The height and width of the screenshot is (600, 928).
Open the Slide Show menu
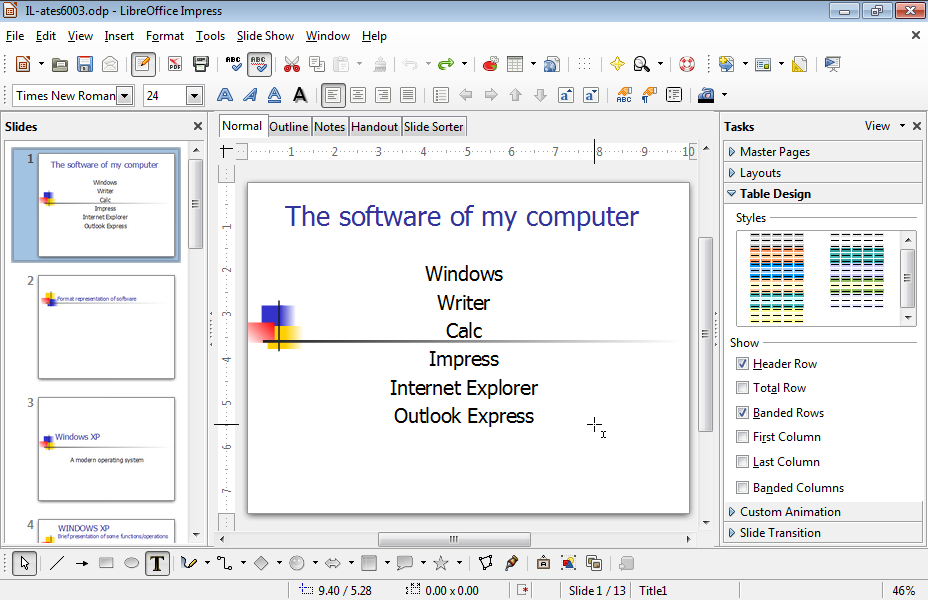click(265, 36)
